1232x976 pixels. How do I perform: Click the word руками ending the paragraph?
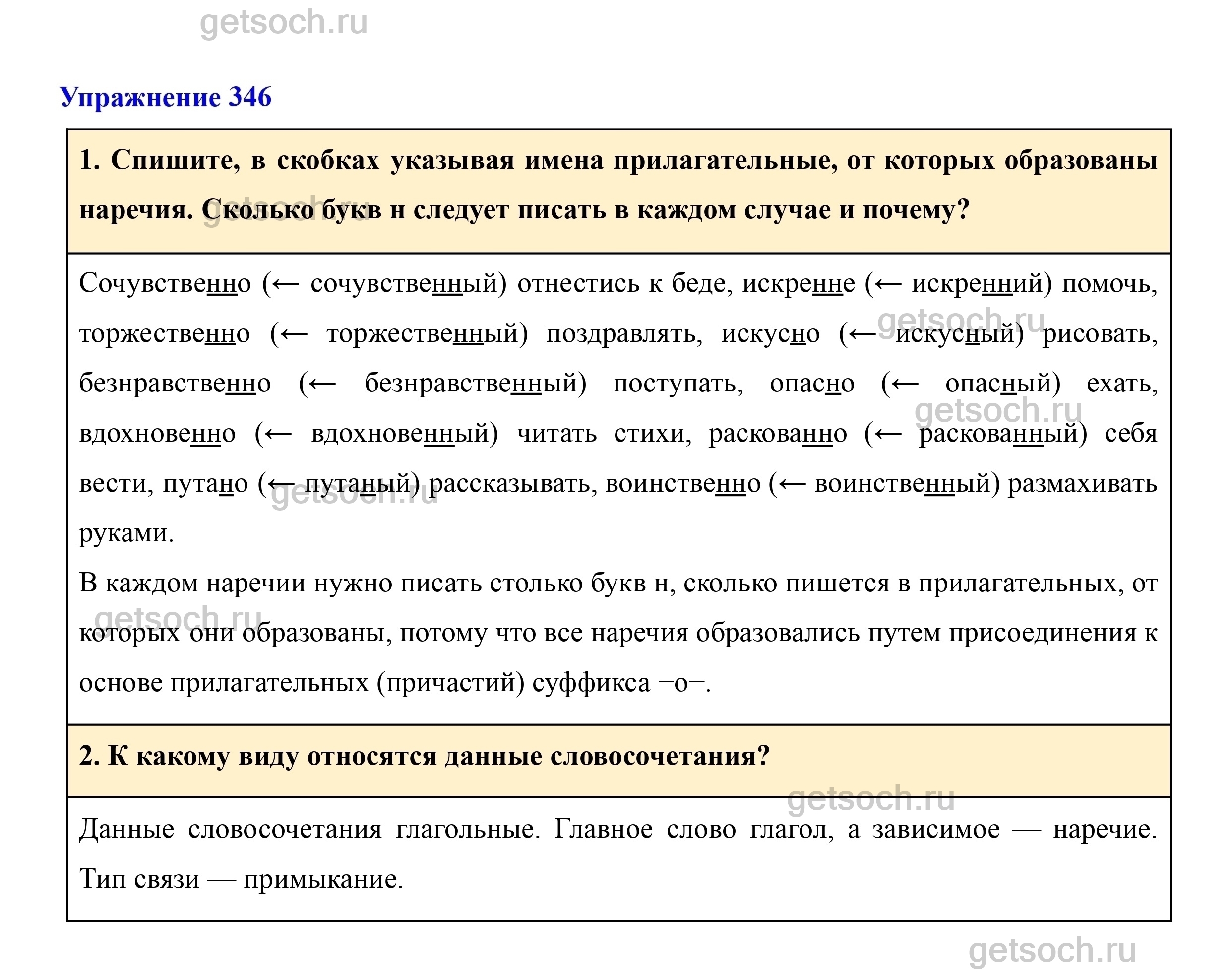click(125, 534)
